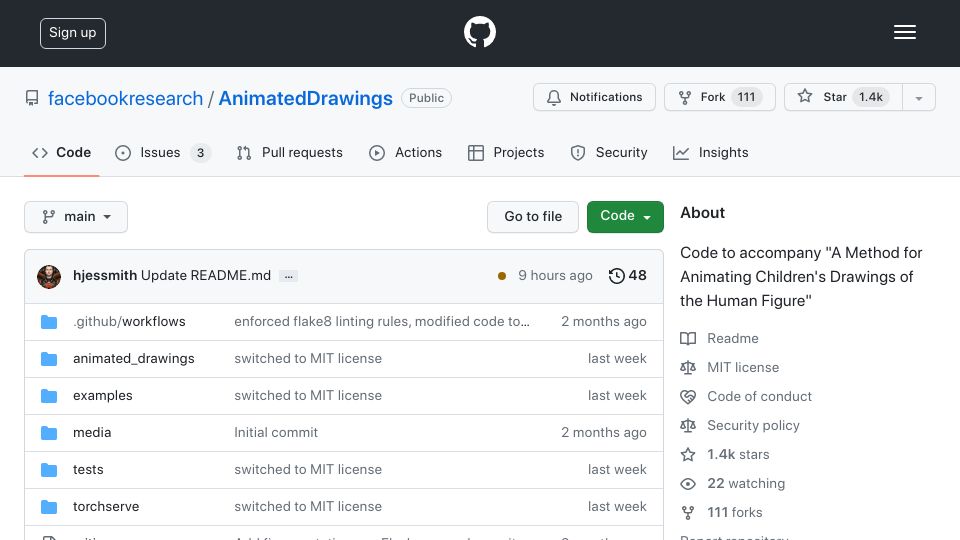
Task: Switch to the Issues tab
Action: point(162,152)
